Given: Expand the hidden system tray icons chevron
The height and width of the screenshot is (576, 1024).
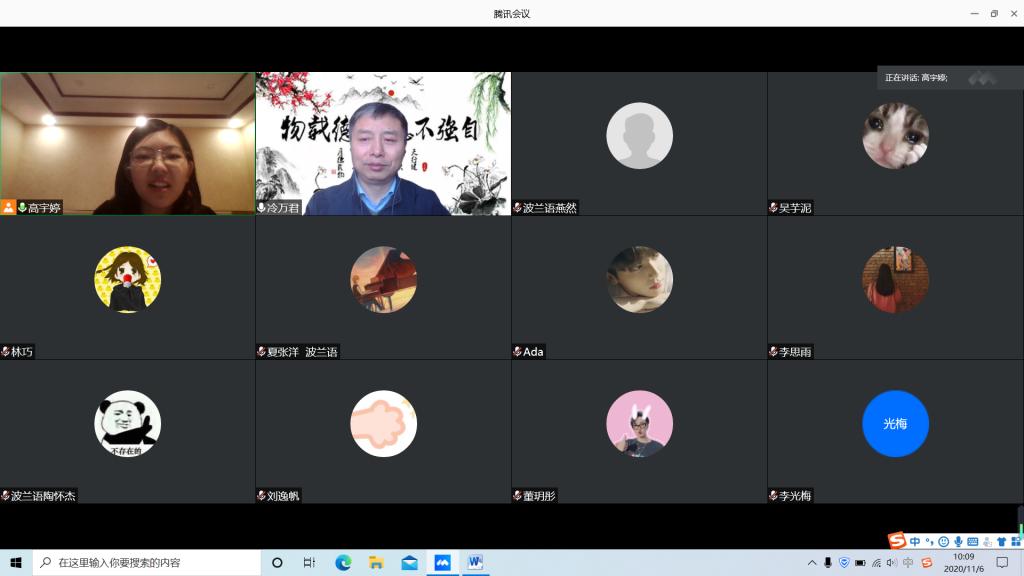Looking at the screenshot, I should click(812, 563).
